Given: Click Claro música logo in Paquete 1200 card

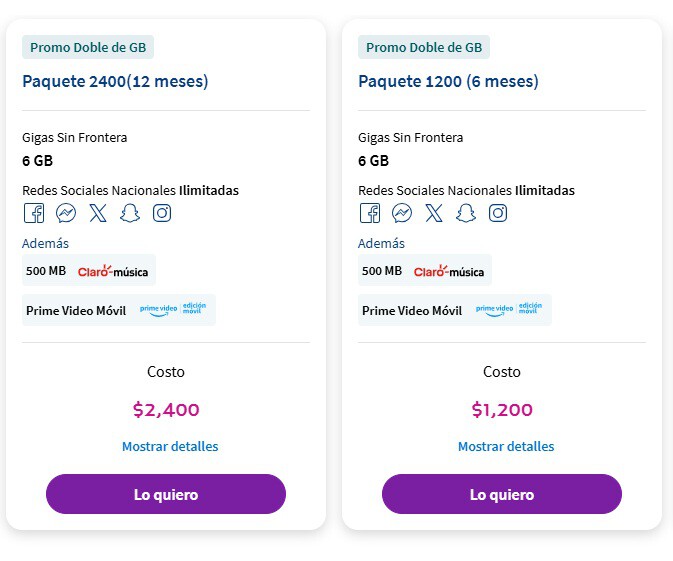Looking at the screenshot, I should [x=448, y=271].
